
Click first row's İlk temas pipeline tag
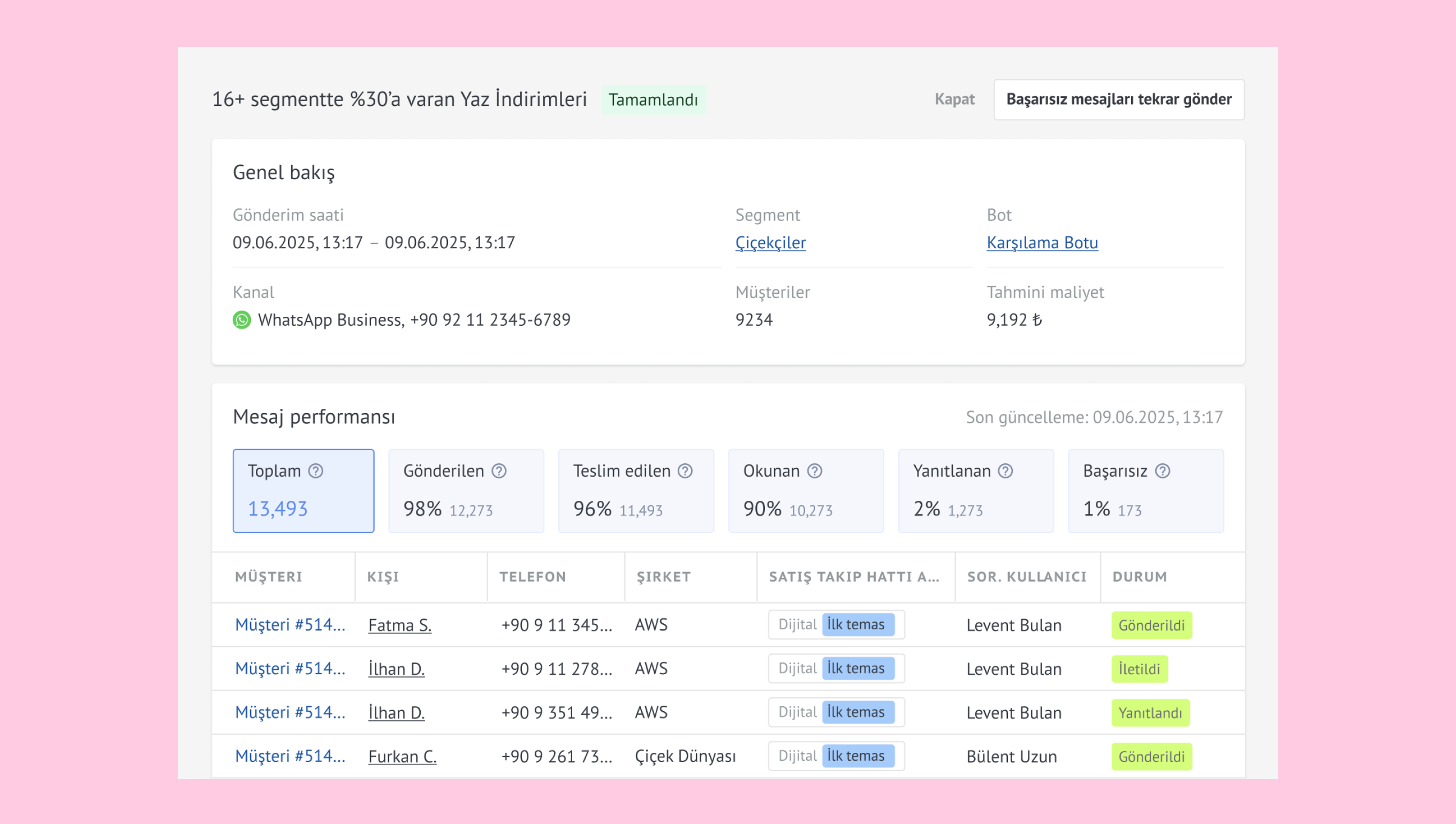pyautogui.click(x=858, y=625)
